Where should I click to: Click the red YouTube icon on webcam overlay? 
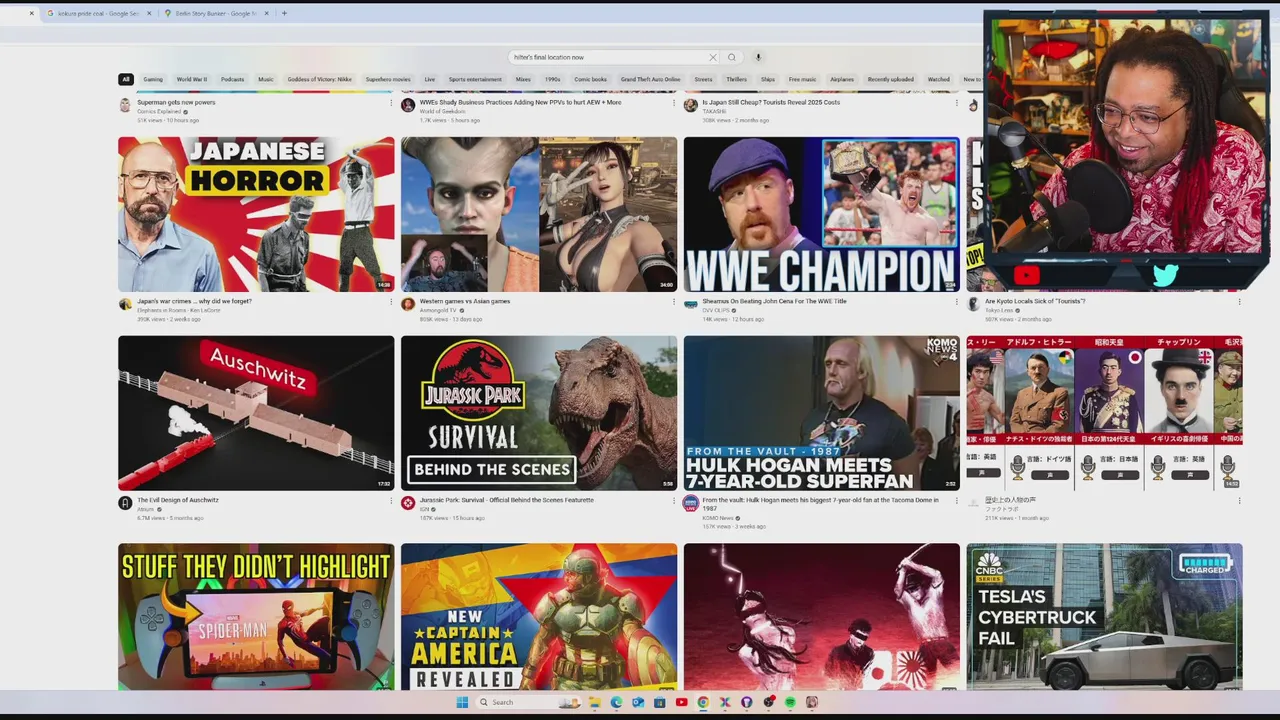1026,275
